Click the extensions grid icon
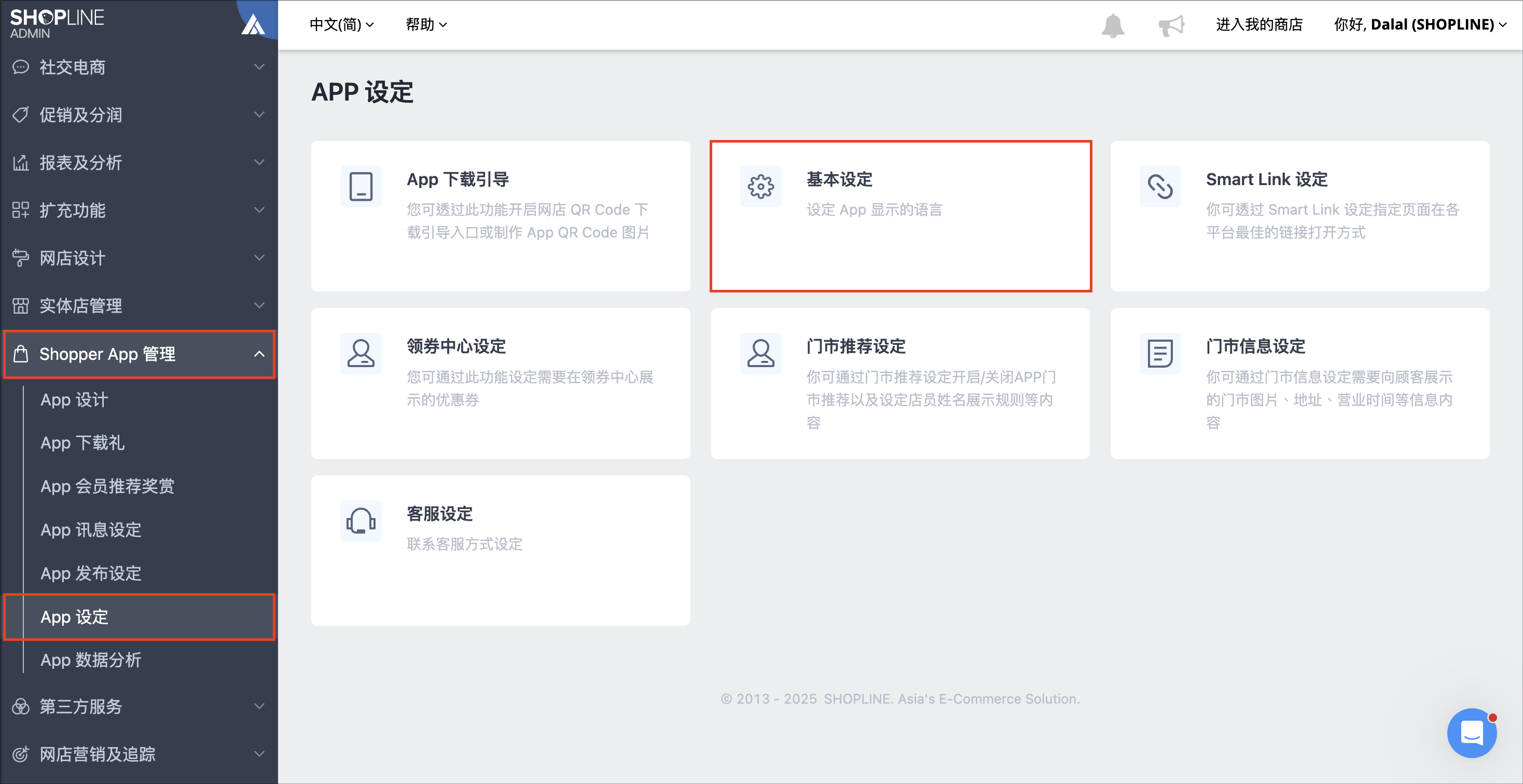The height and width of the screenshot is (784, 1523). 21,209
